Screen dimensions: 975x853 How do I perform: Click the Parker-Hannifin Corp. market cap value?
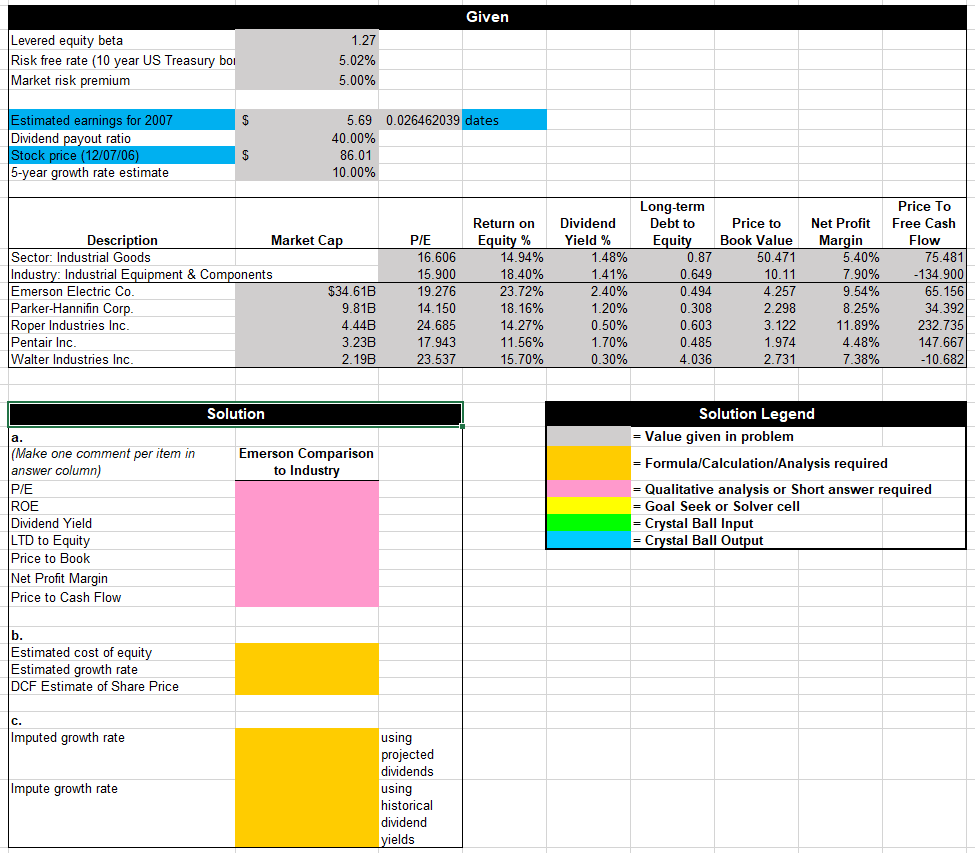pyautogui.click(x=305, y=308)
